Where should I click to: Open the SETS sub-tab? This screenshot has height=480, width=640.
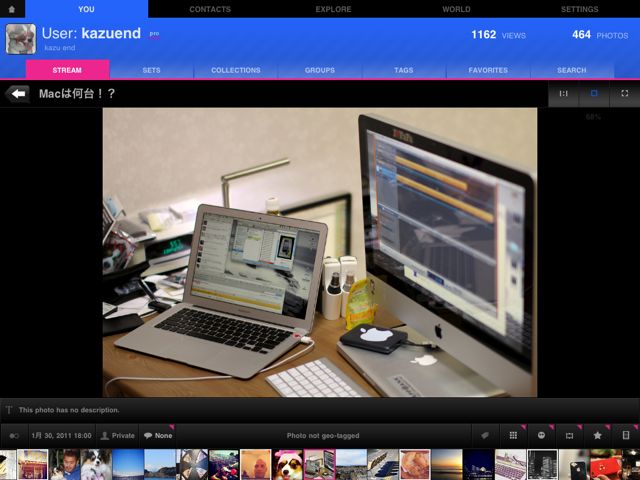[x=151, y=70]
